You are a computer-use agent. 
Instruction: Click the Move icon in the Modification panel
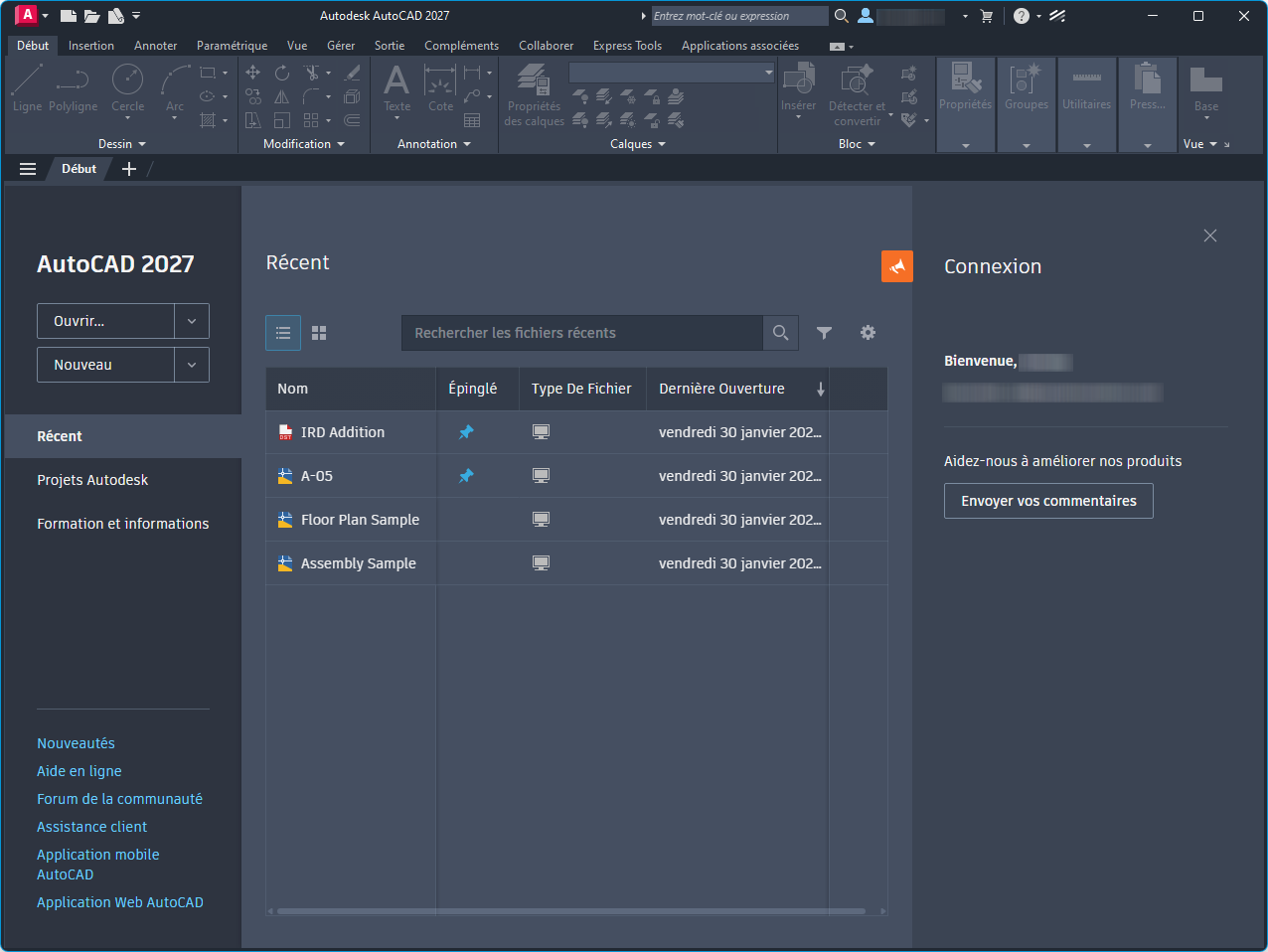(x=253, y=73)
